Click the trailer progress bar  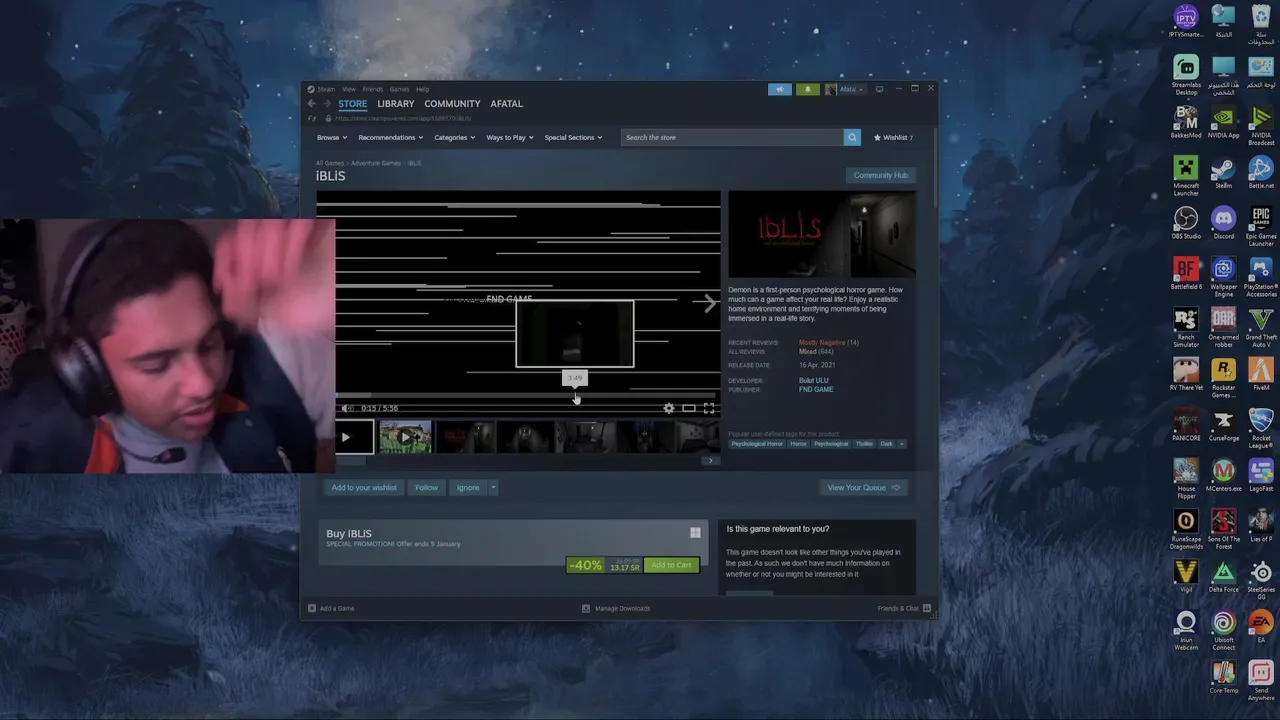pos(527,396)
